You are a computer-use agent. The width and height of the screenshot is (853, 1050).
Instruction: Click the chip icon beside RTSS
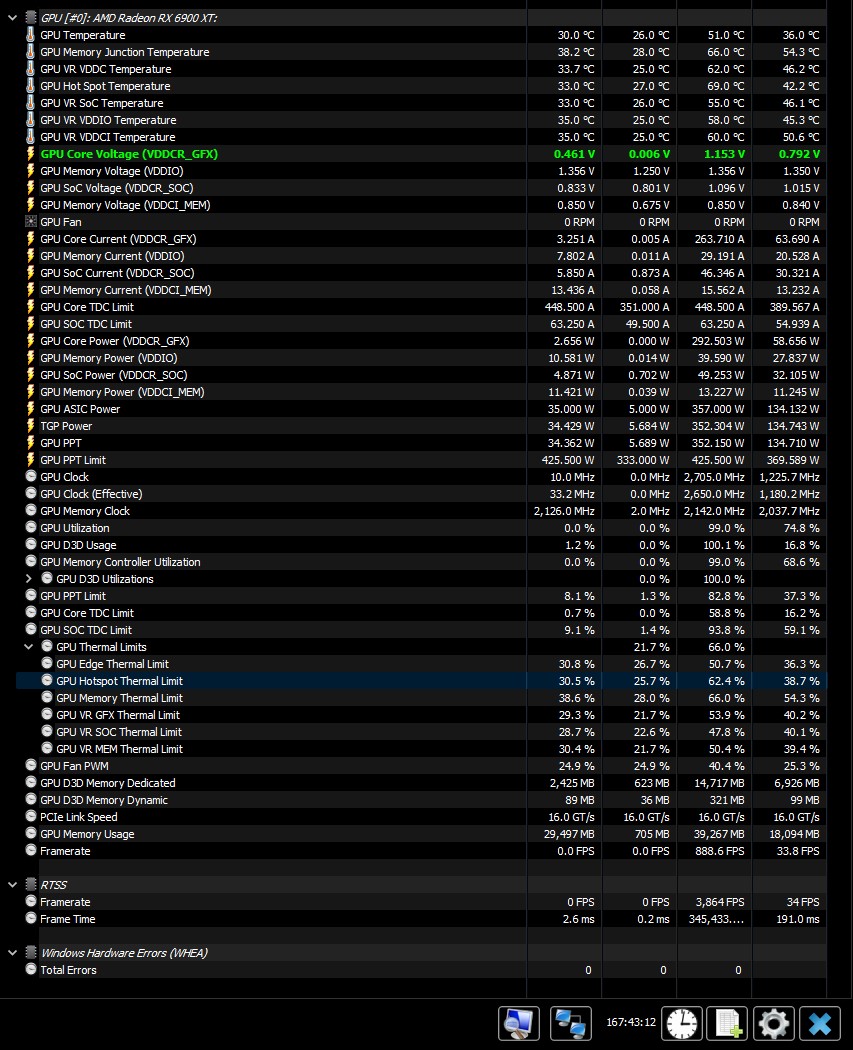click(30, 885)
